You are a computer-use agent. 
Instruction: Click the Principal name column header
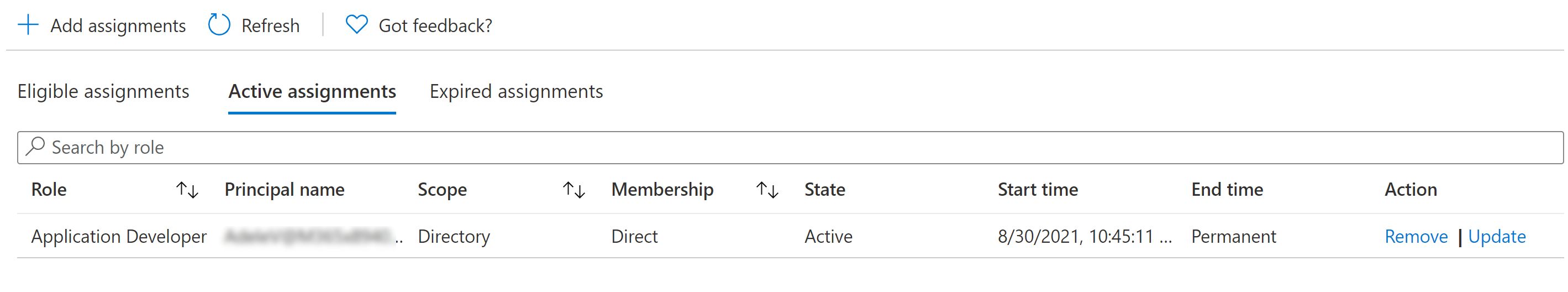click(x=284, y=190)
